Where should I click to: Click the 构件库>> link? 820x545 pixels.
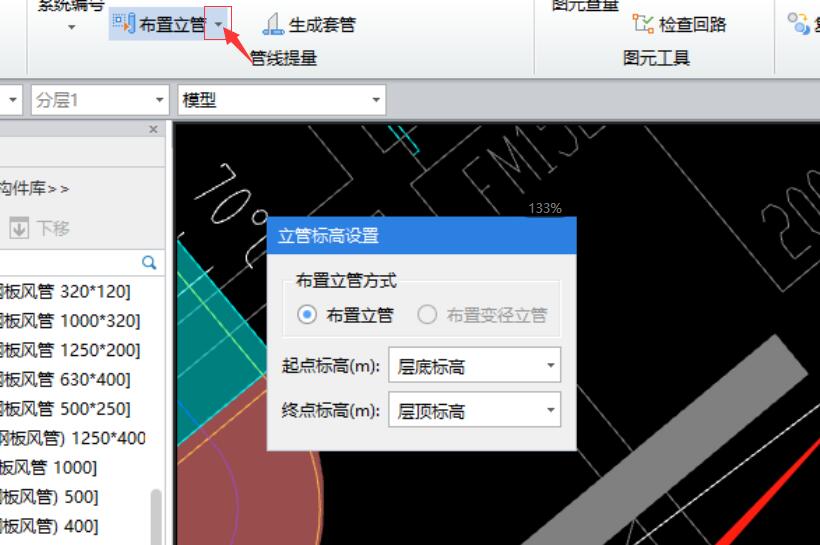point(35,188)
